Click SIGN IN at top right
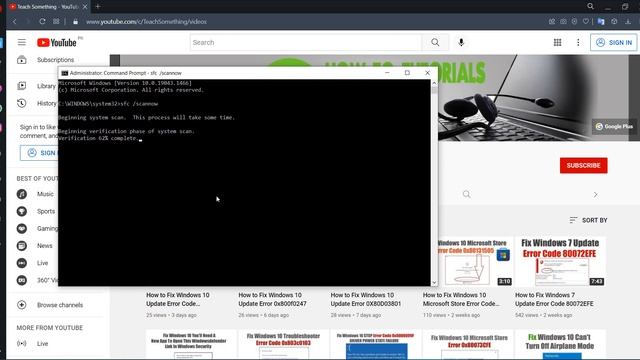640x360 pixels. click(613, 42)
